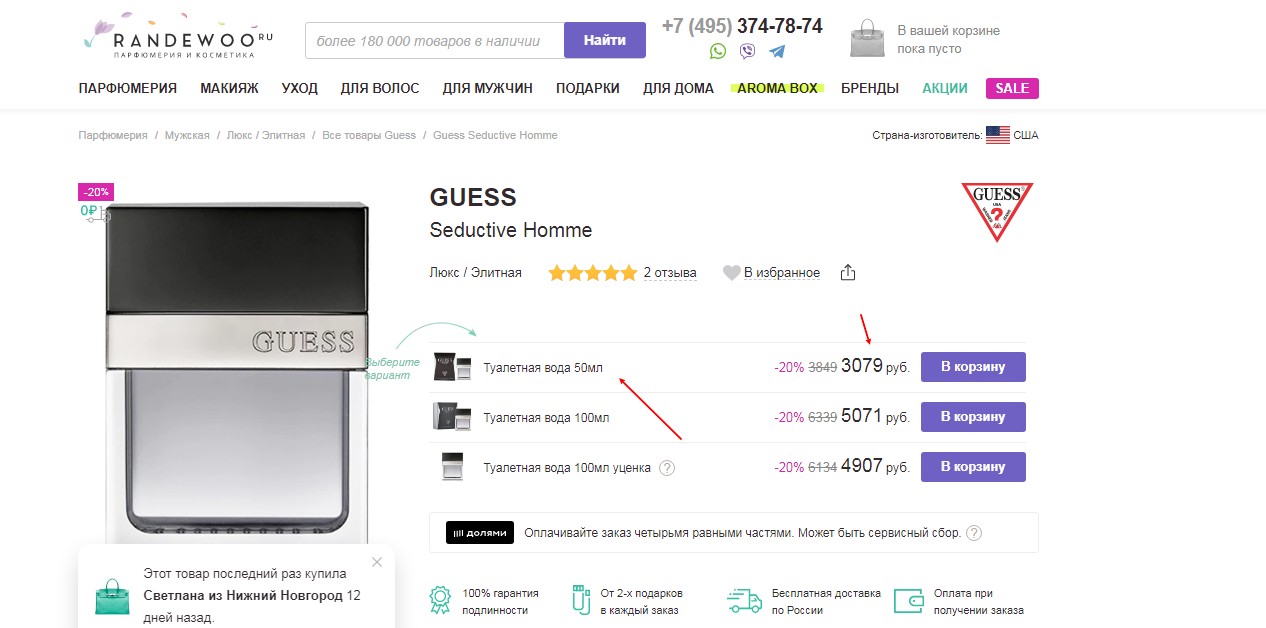Click the free delivery truck icon
Screen dimensions: 1266x628
[744, 600]
